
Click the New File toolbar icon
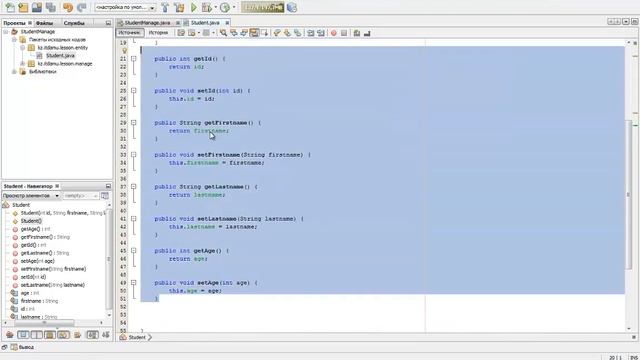pos(10,7)
